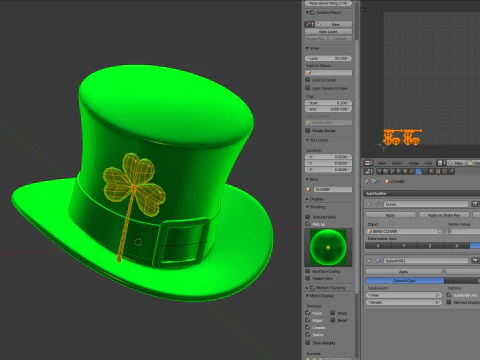
Task: Click the context icon next to the pin
Action: [x=374, y=181]
